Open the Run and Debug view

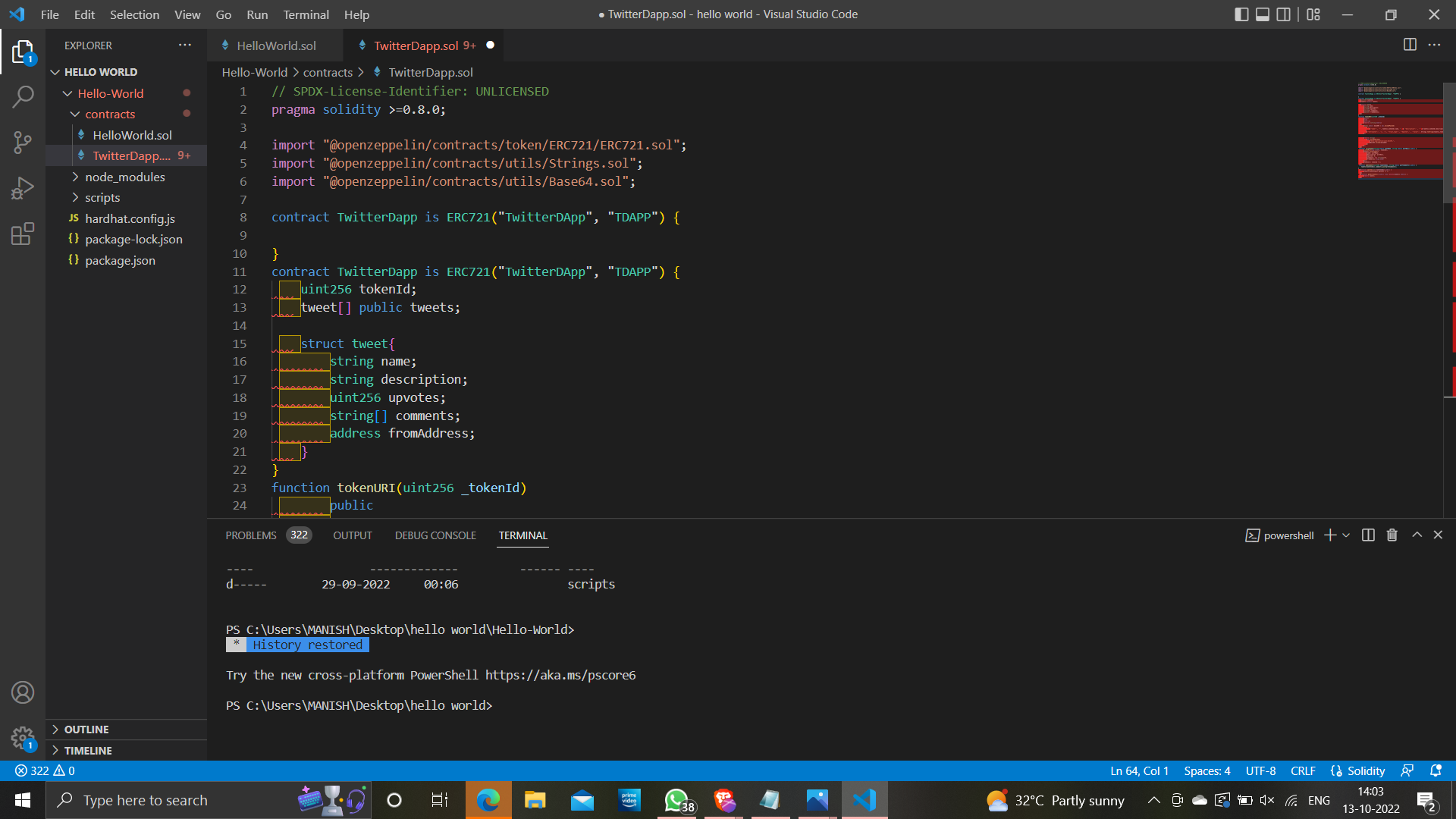coord(23,187)
